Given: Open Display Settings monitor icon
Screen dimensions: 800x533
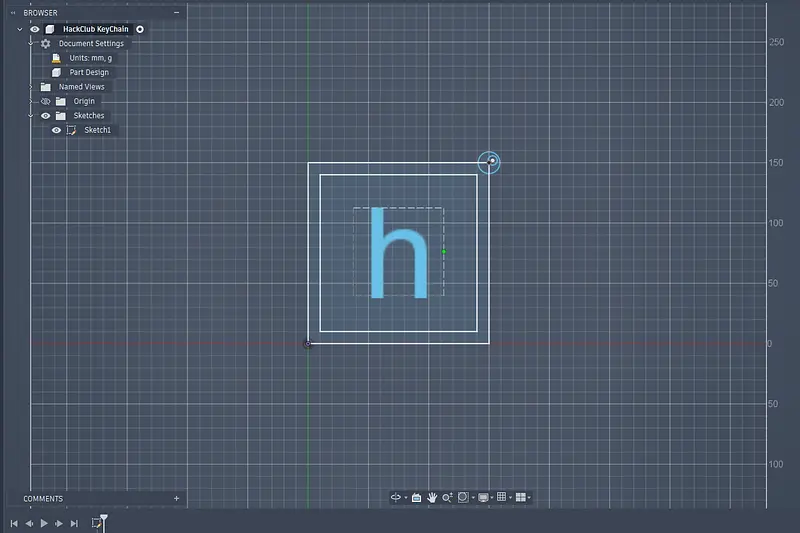Looking at the screenshot, I should pos(483,497).
